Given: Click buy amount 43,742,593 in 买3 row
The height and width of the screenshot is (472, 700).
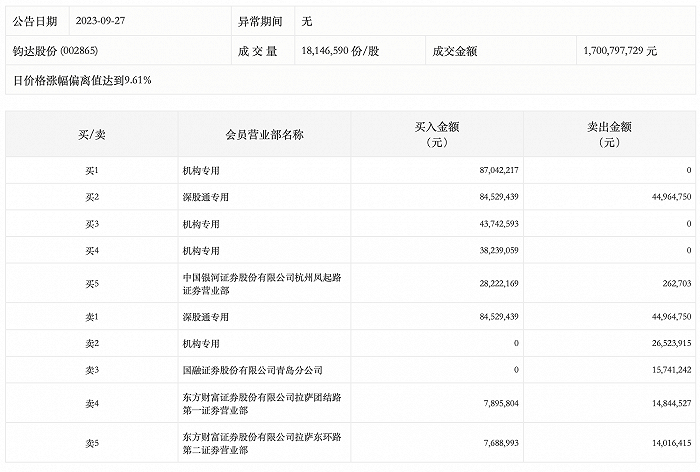Looking at the screenshot, I should [499, 224].
